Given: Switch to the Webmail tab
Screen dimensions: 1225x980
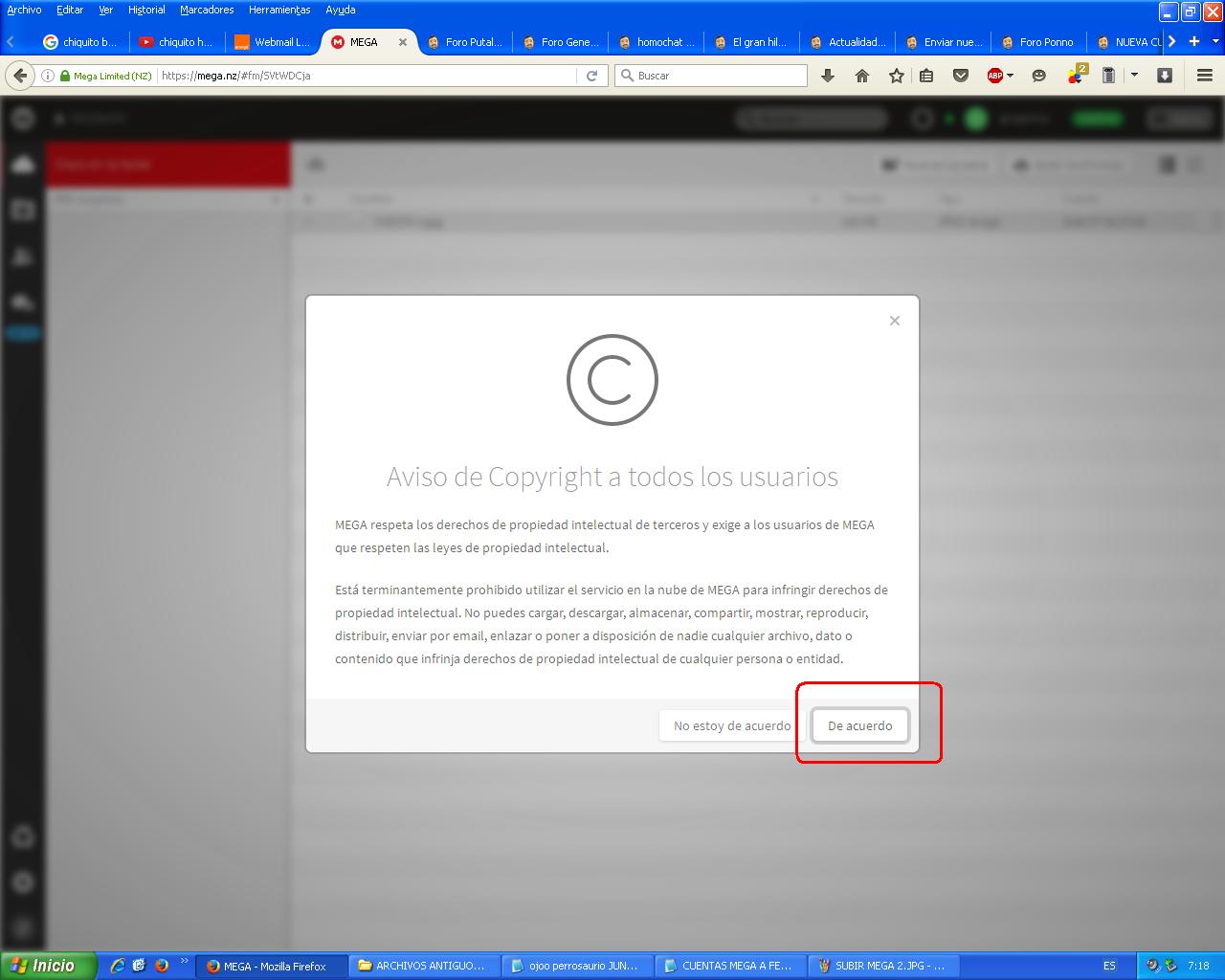Looking at the screenshot, I should click(x=273, y=42).
